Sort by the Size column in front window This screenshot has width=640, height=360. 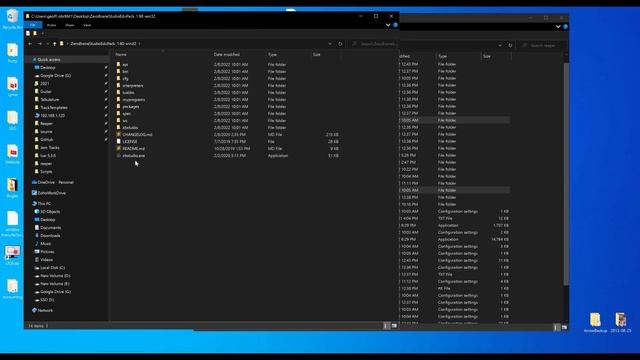(317, 54)
